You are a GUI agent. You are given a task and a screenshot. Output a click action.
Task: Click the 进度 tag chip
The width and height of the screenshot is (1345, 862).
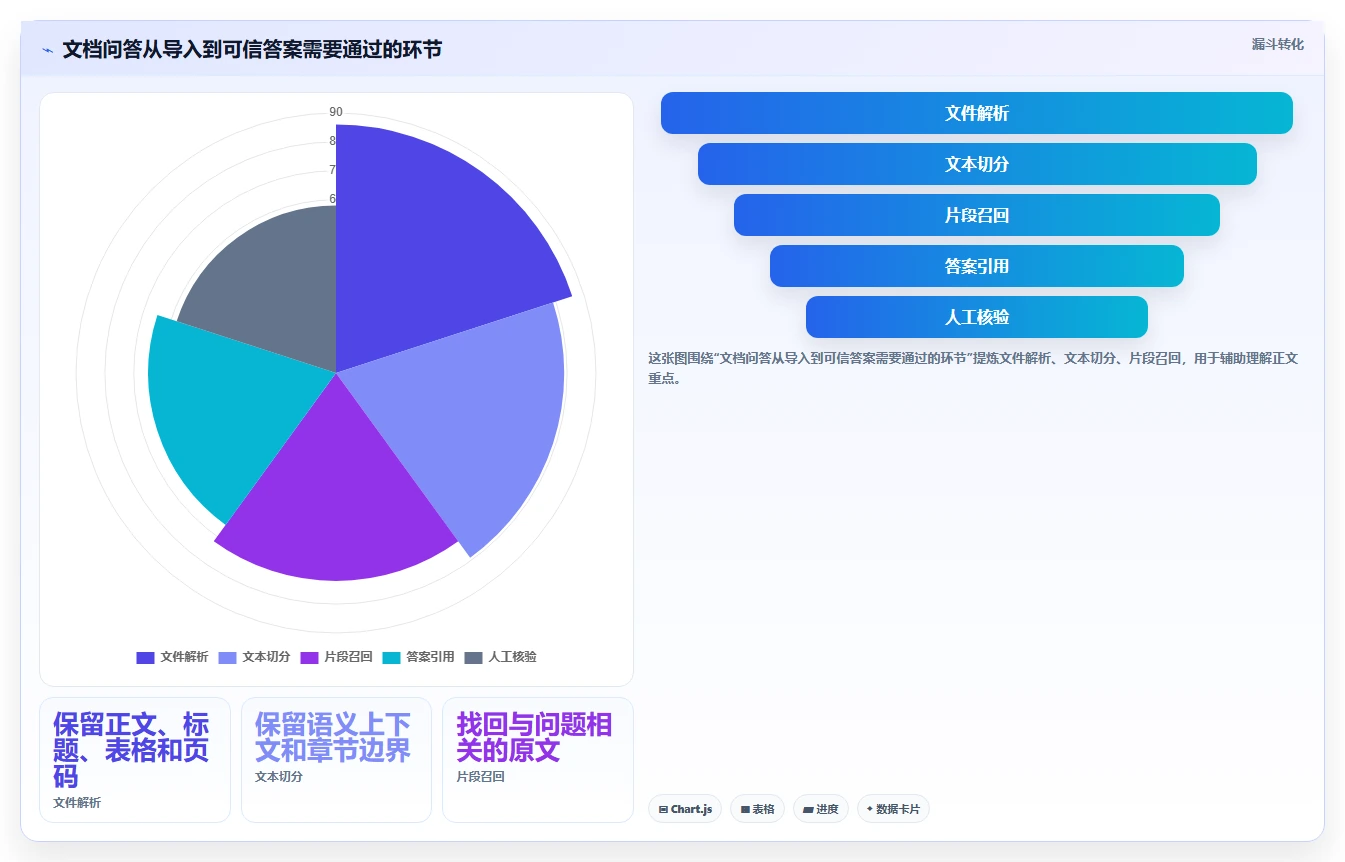[x=821, y=809]
